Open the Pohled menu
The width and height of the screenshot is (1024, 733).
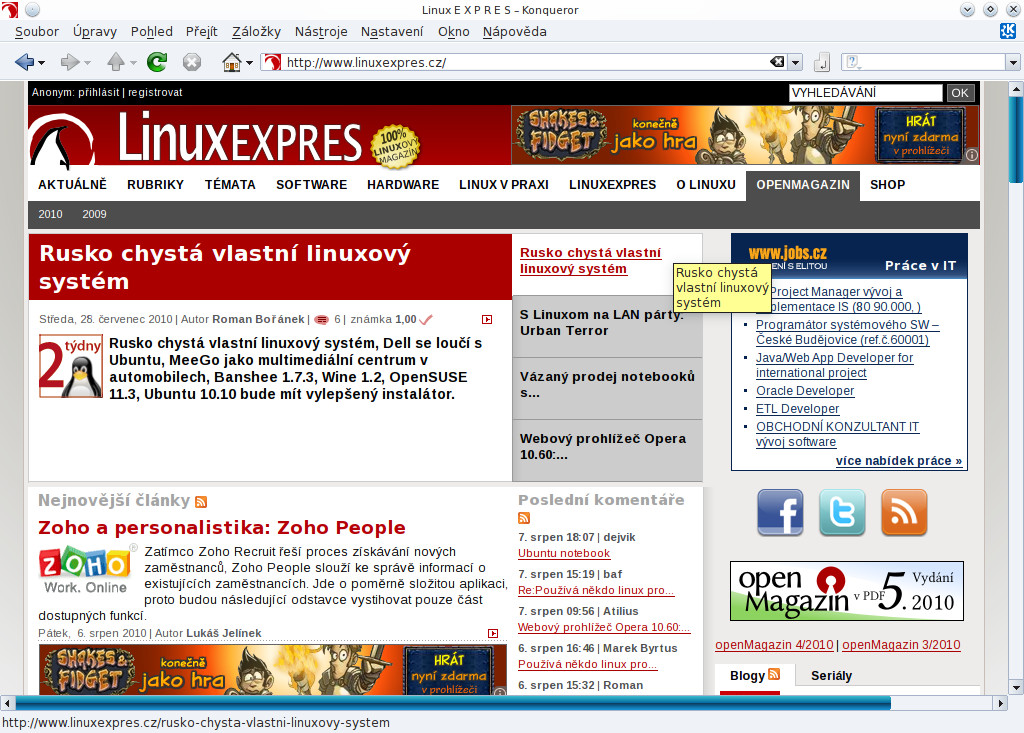click(x=152, y=31)
